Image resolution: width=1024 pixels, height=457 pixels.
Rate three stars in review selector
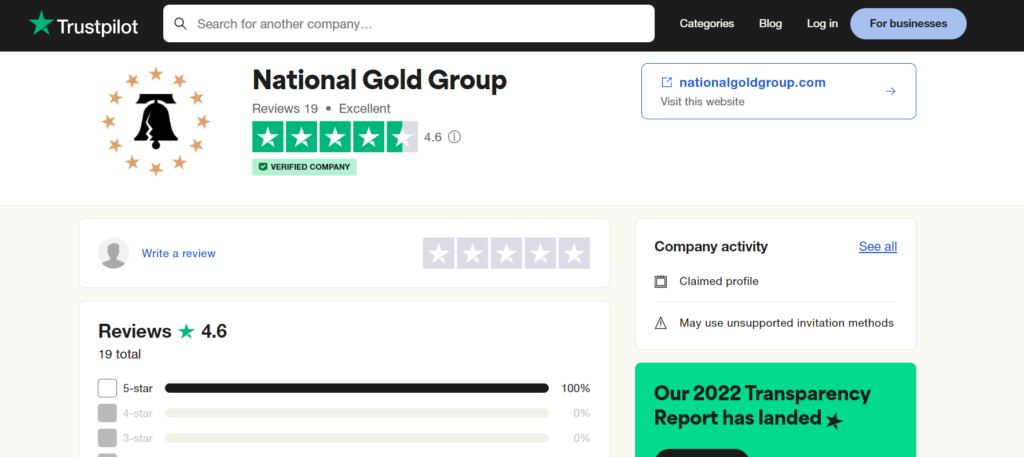(507, 253)
